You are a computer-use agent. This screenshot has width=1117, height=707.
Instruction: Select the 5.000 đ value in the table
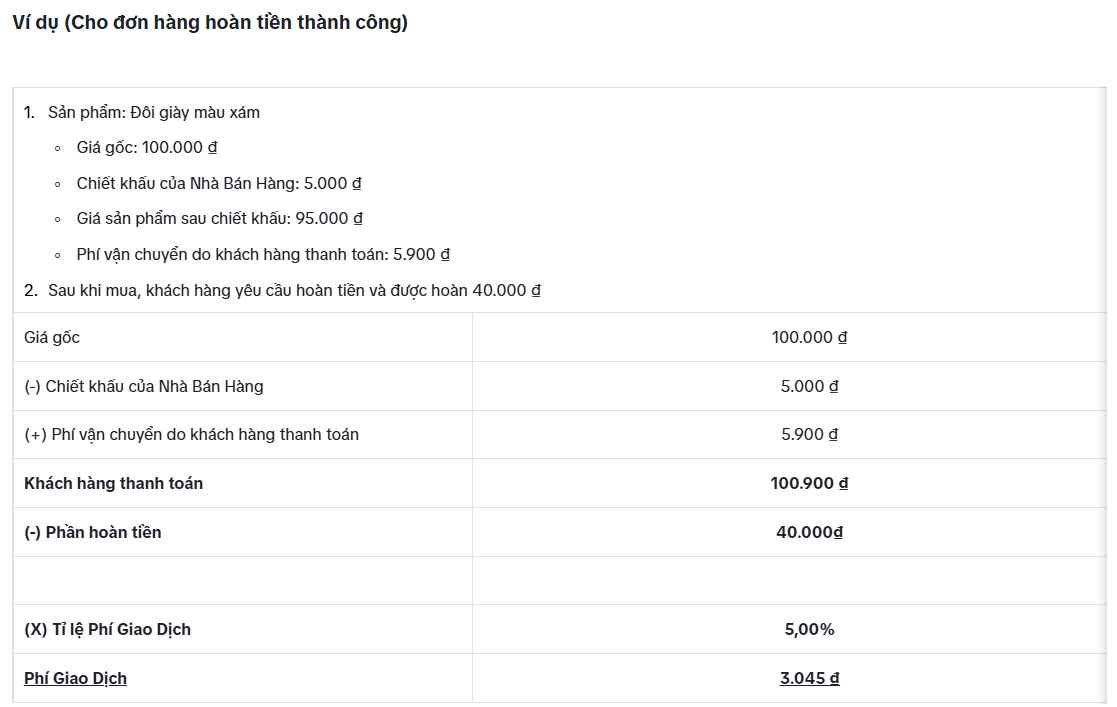[809, 386]
